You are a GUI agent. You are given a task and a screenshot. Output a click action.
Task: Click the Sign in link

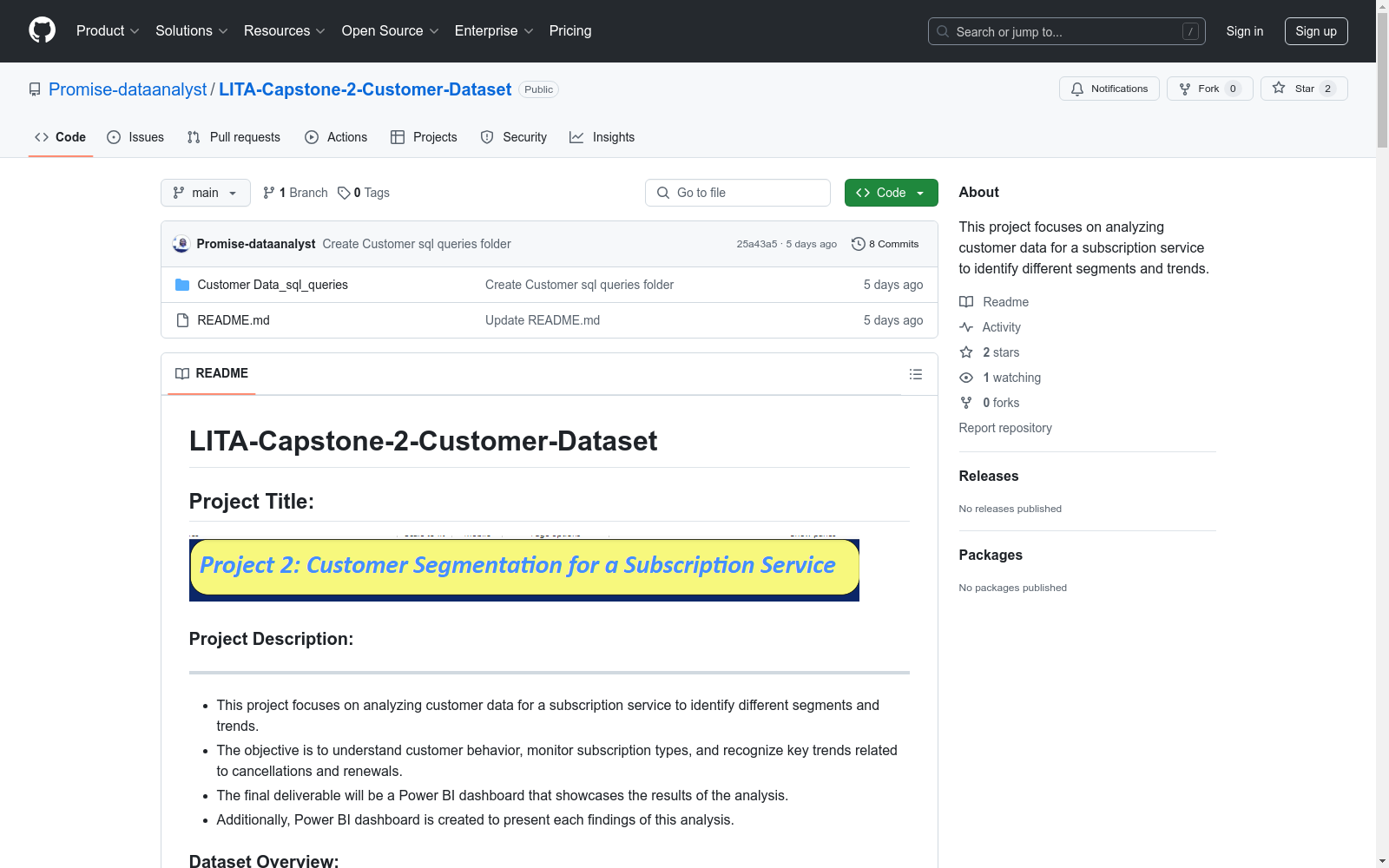[1245, 31]
